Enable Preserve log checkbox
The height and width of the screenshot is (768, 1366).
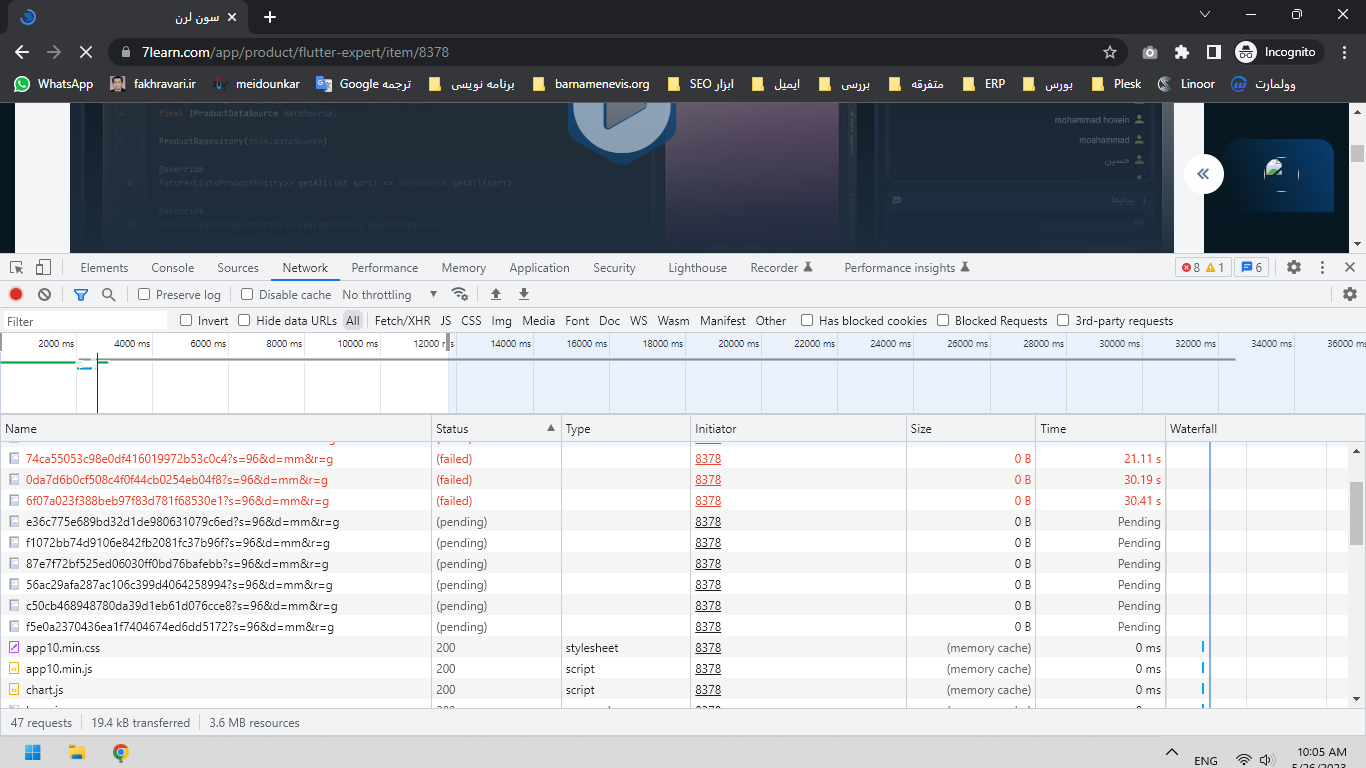click(x=144, y=294)
